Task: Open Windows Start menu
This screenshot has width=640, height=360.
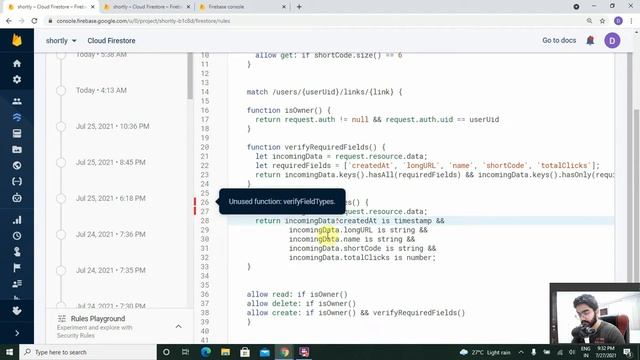Action: coord(9,352)
